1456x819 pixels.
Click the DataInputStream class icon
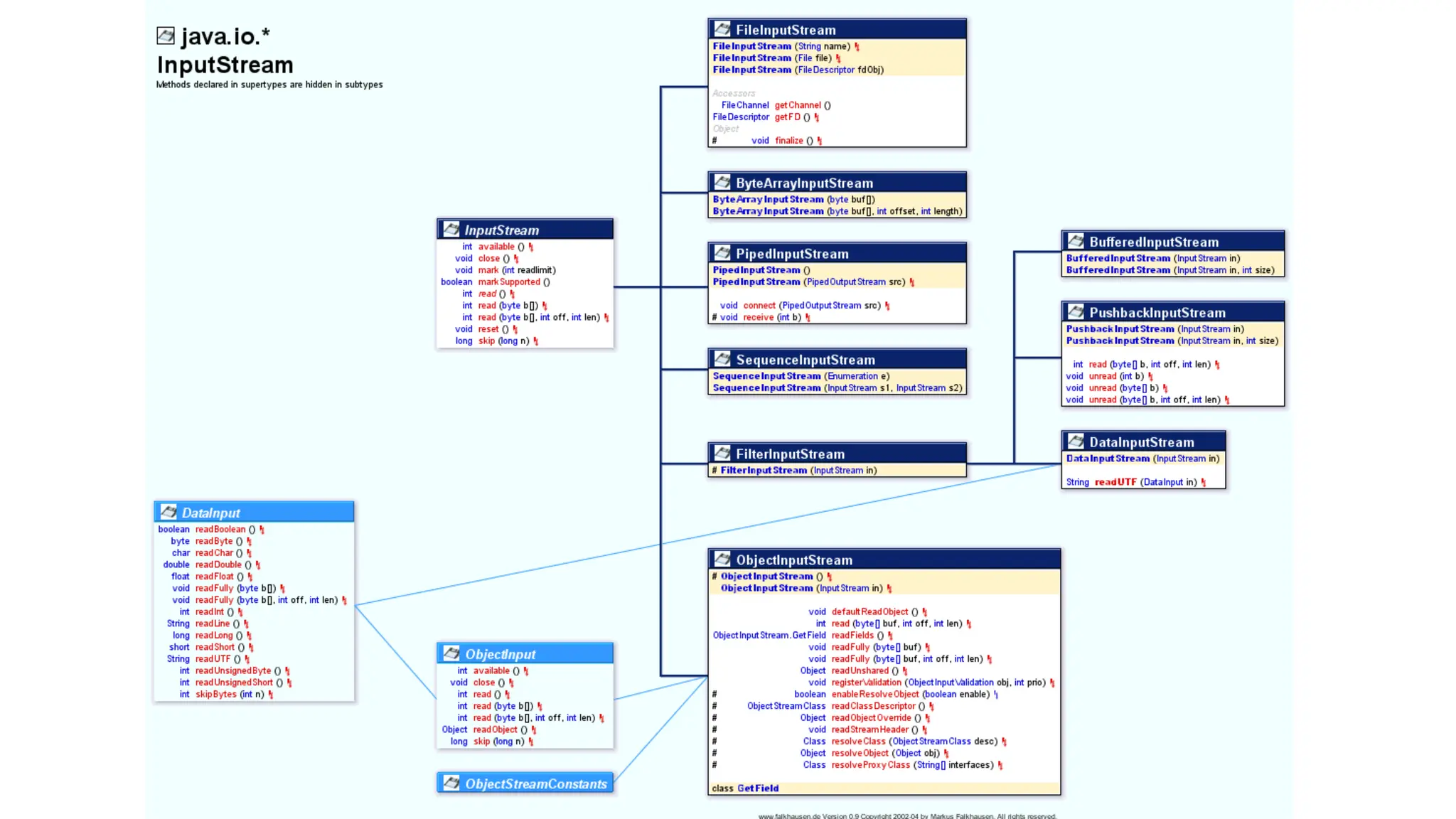(1076, 441)
